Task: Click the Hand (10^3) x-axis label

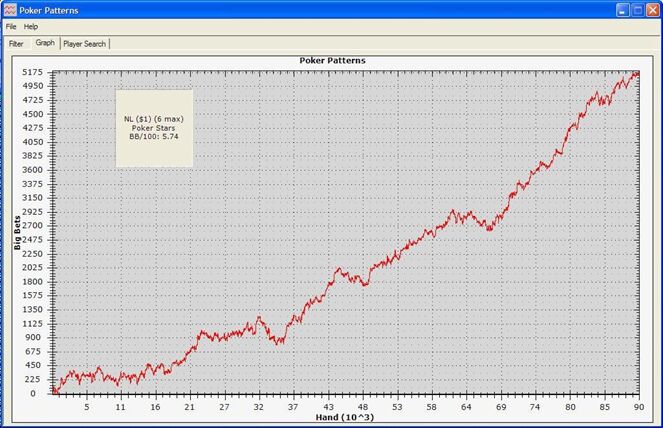Action: click(x=345, y=417)
